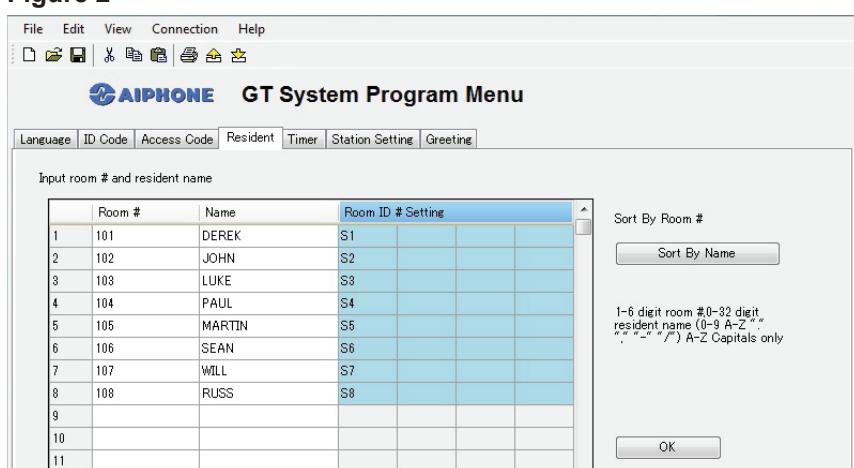The width and height of the screenshot is (854, 468).
Task: Click the Paste clipboard icon
Action: [158, 55]
